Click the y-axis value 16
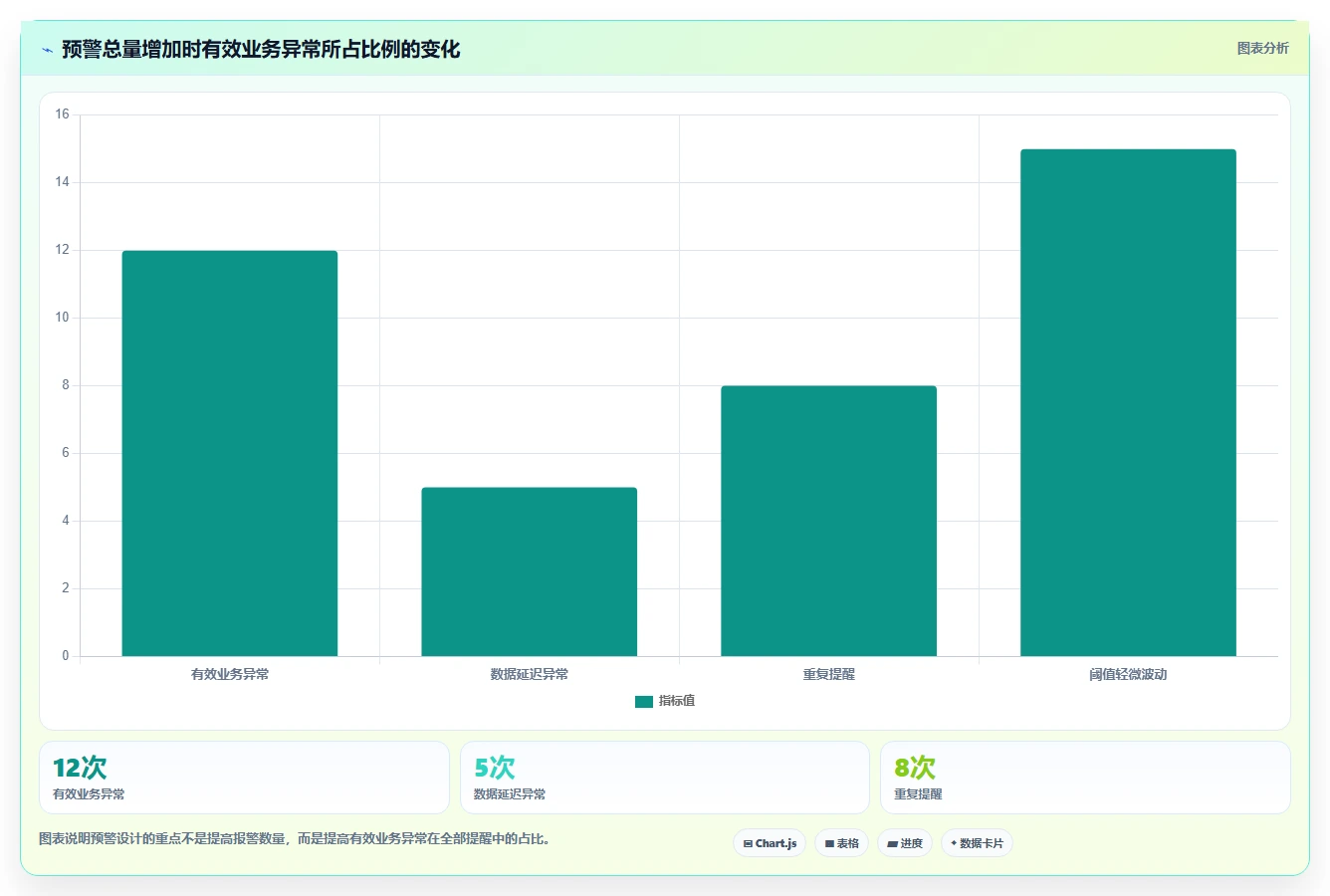Screen dimensions: 1330x896 [x=63, y=114]
